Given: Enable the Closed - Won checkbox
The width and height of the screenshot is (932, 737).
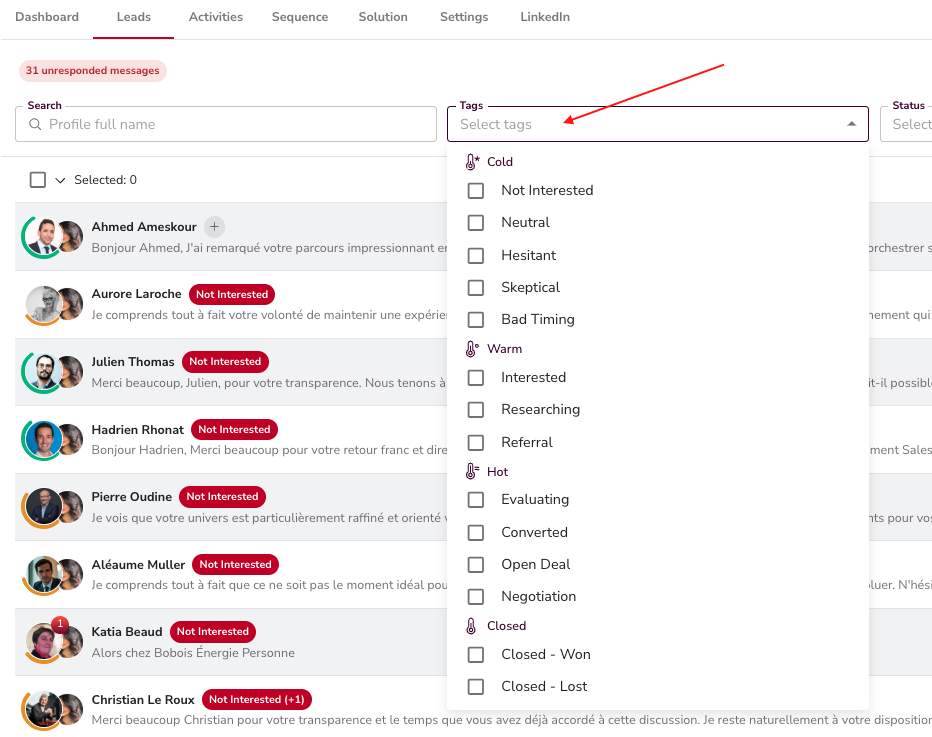Looking at the screenshot, I should point(476,654).
